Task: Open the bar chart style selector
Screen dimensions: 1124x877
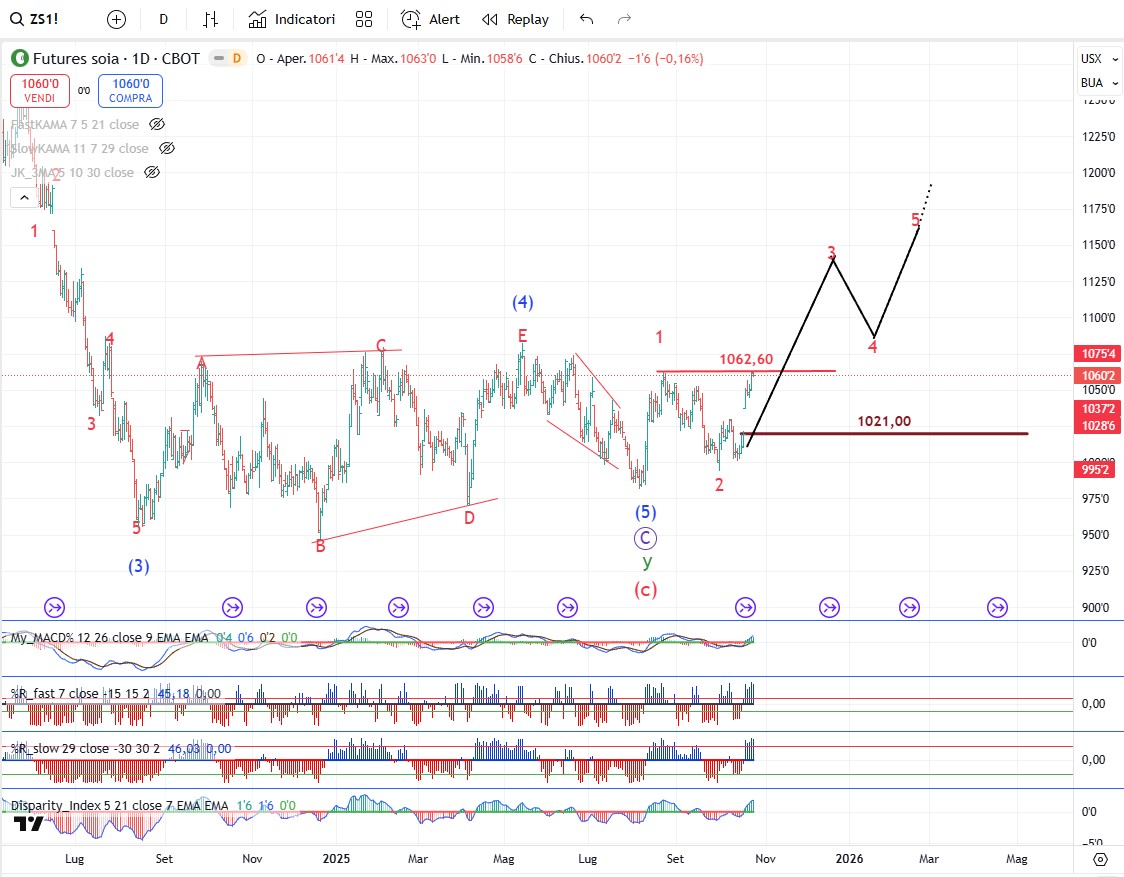Action: [x=210, y=19]
